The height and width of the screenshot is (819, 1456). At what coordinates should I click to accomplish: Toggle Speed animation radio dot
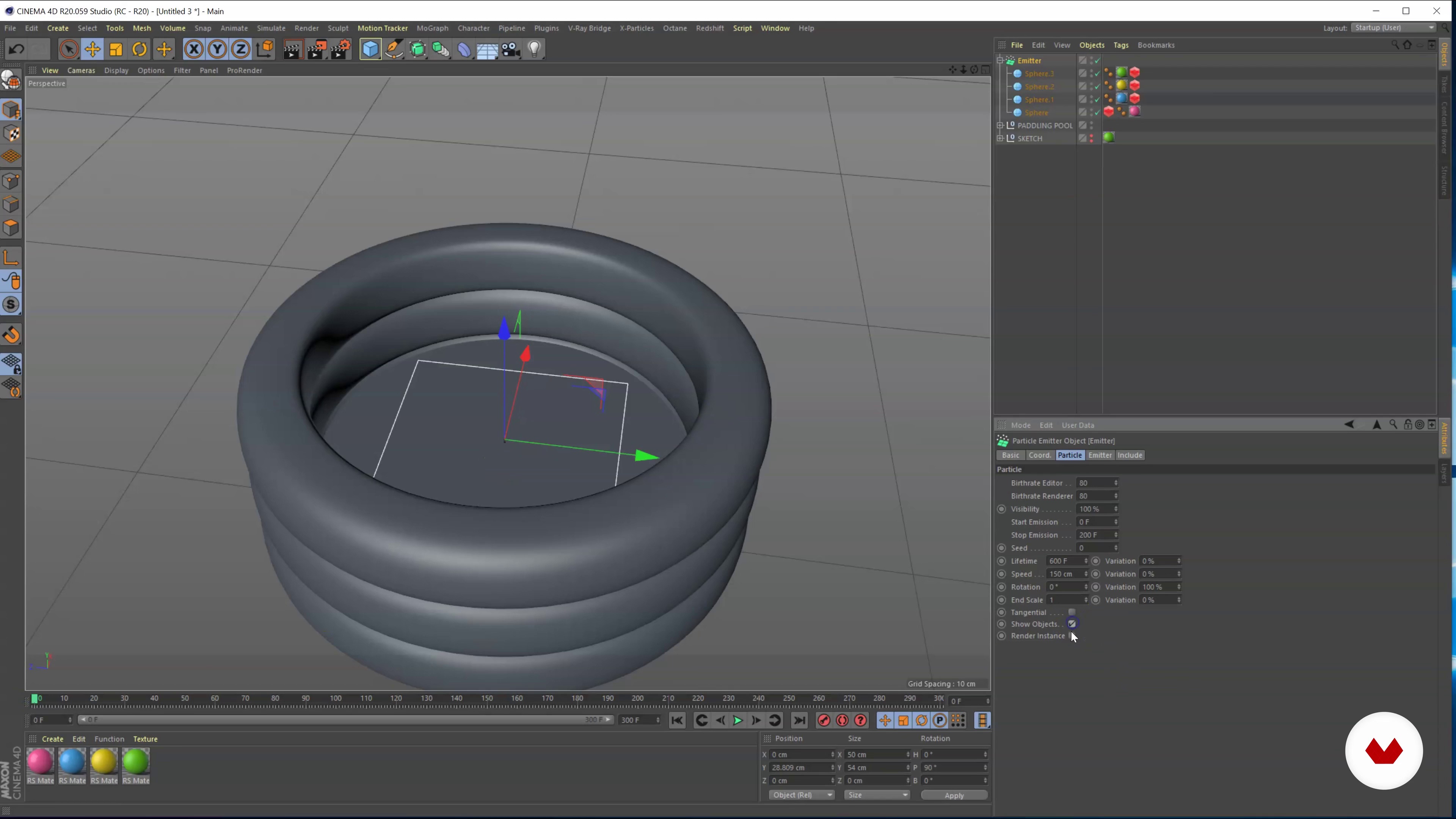(1001, 574)
